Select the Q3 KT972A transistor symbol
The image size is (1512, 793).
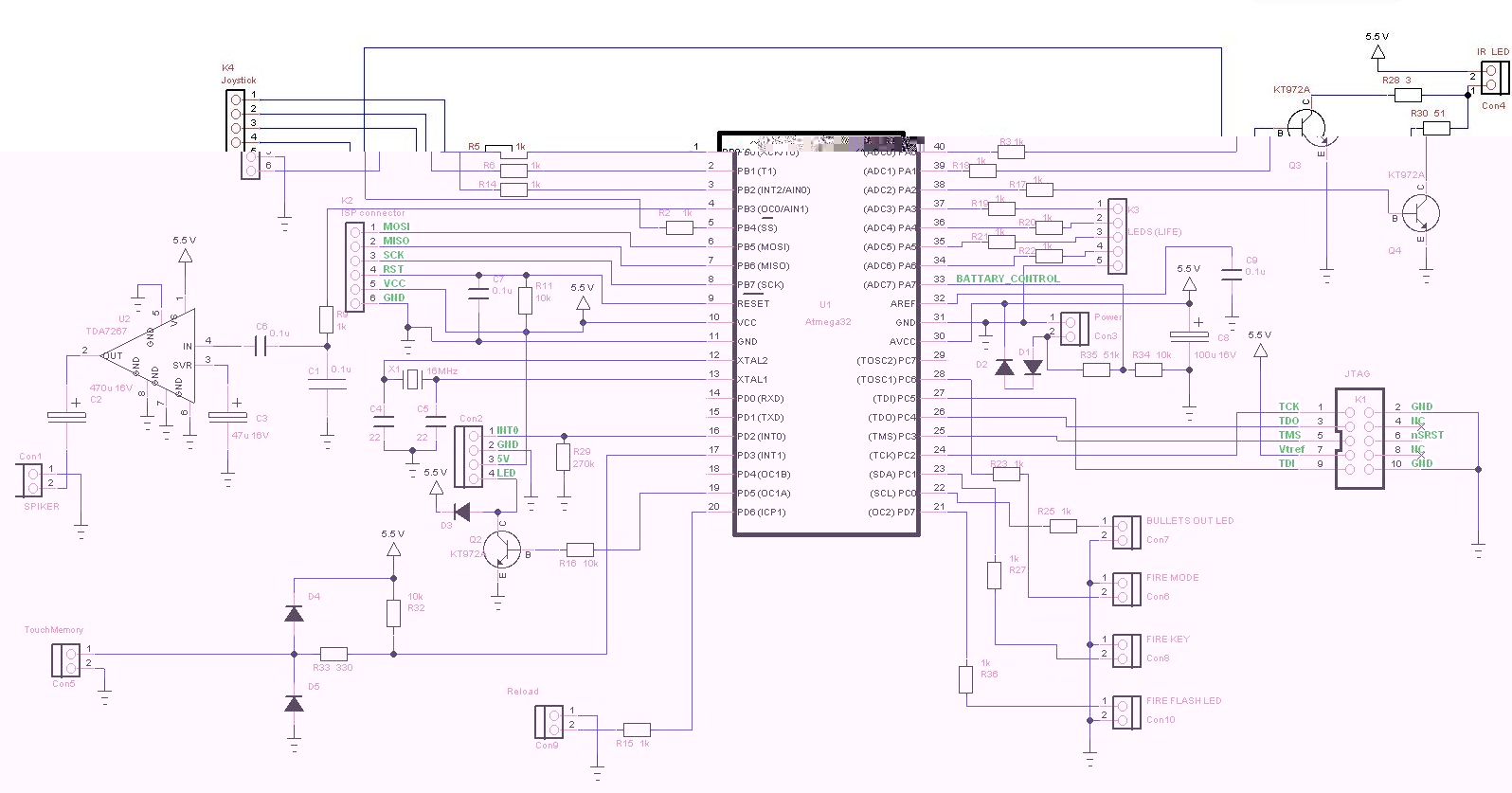coord(1309,127)
